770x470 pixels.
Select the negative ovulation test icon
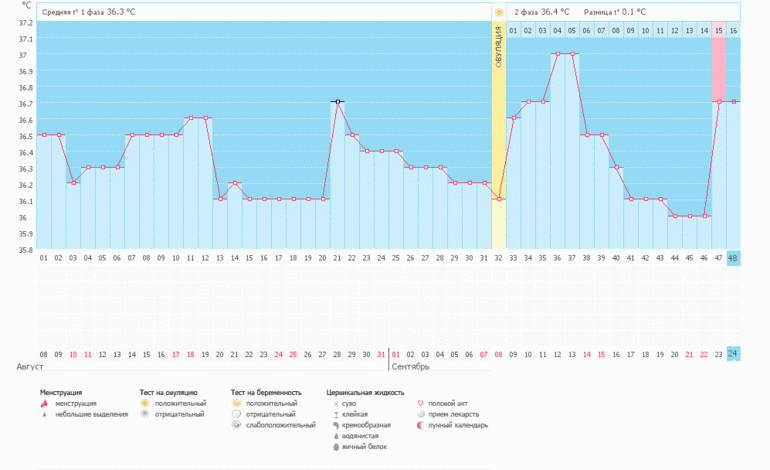coord(145,414)
